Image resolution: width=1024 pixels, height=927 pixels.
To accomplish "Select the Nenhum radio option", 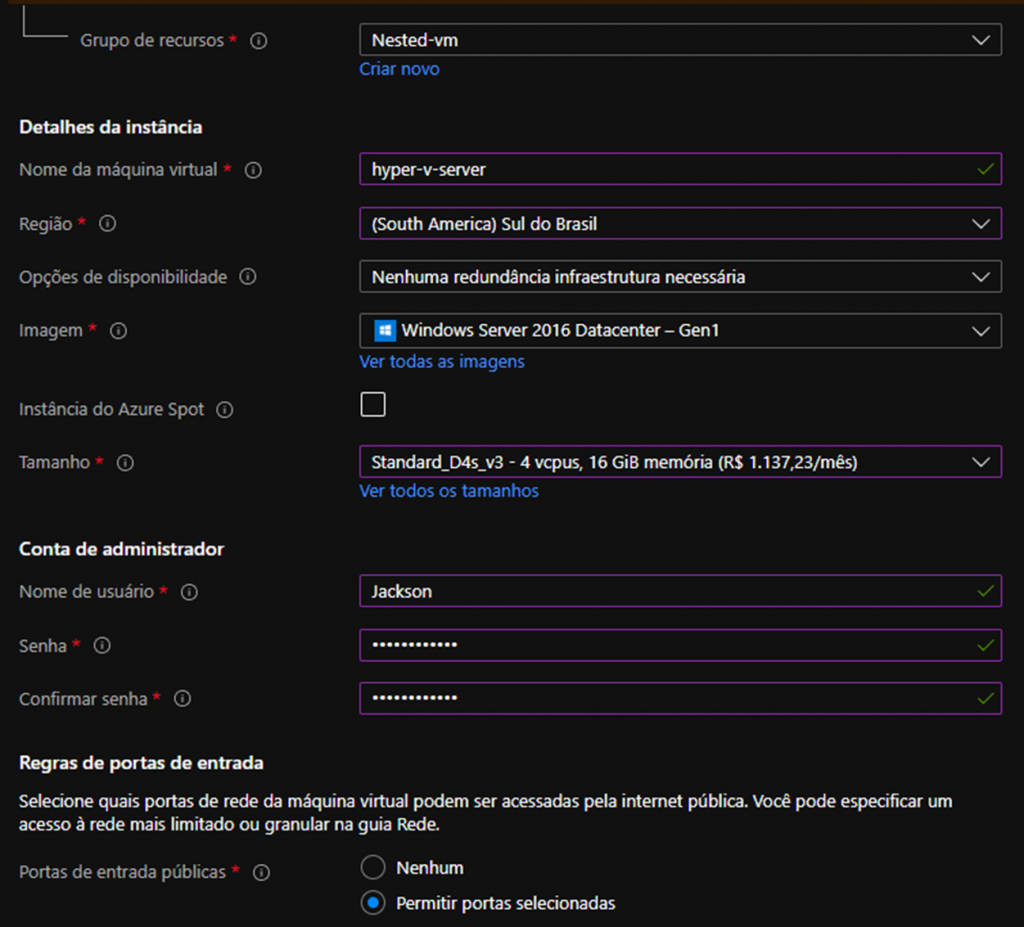I will point(373,867).
